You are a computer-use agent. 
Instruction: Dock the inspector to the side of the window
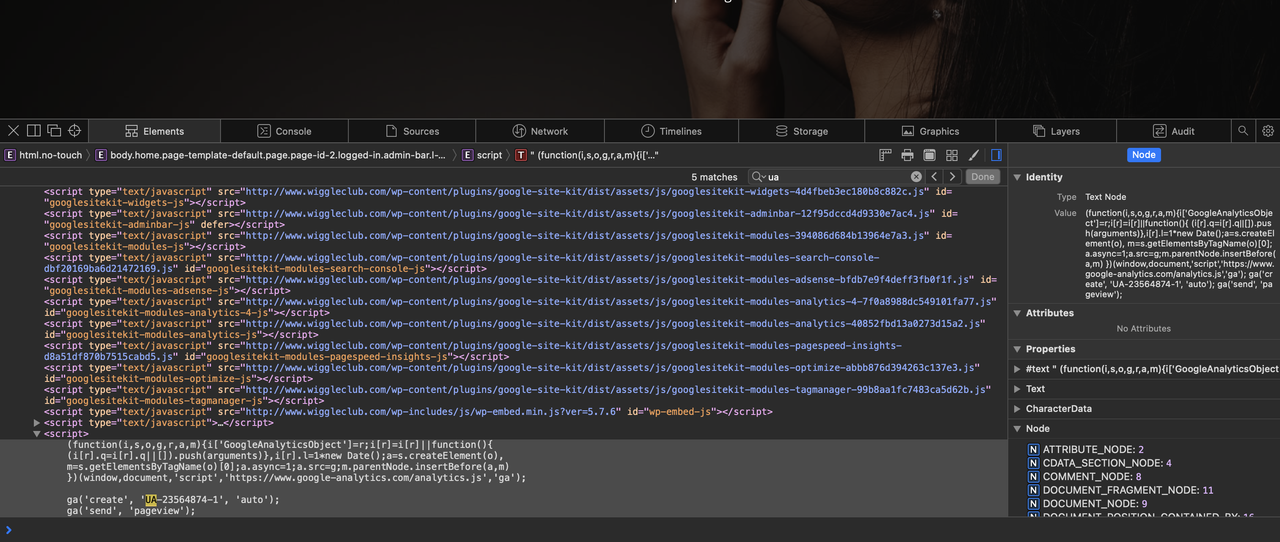click(x=33, y=131)
